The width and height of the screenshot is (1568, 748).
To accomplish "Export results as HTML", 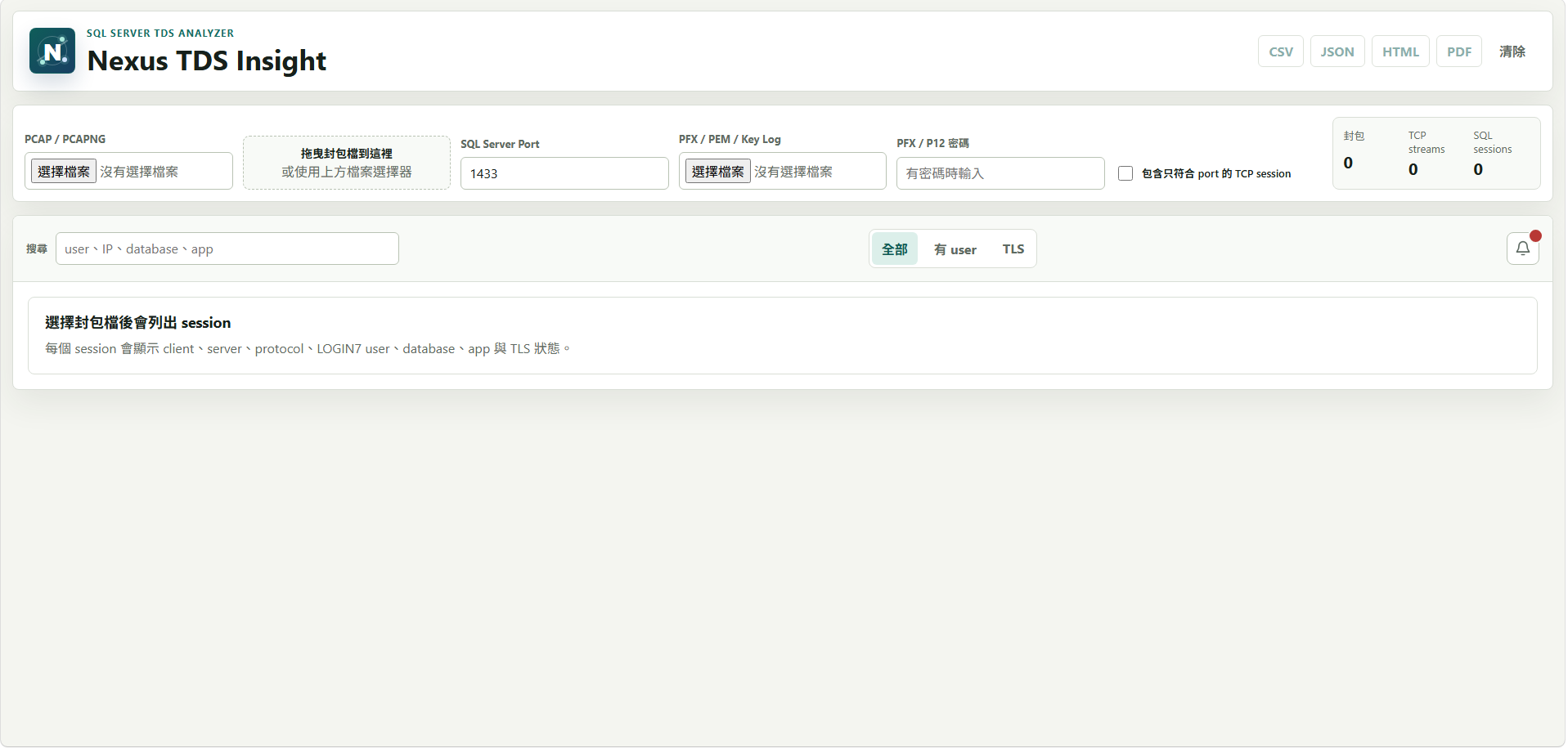I will point(1400,52).
